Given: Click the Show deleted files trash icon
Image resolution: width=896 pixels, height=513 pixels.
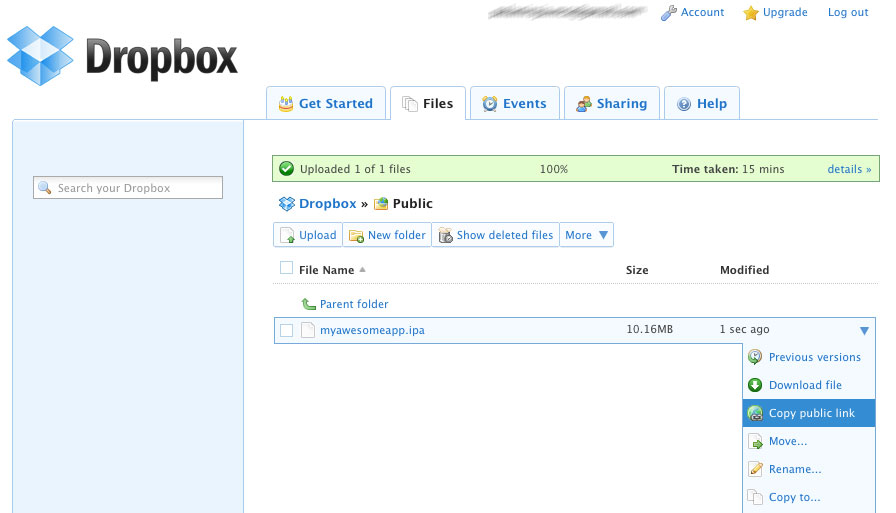Looking at the screenshot, I should pos(446,235).
